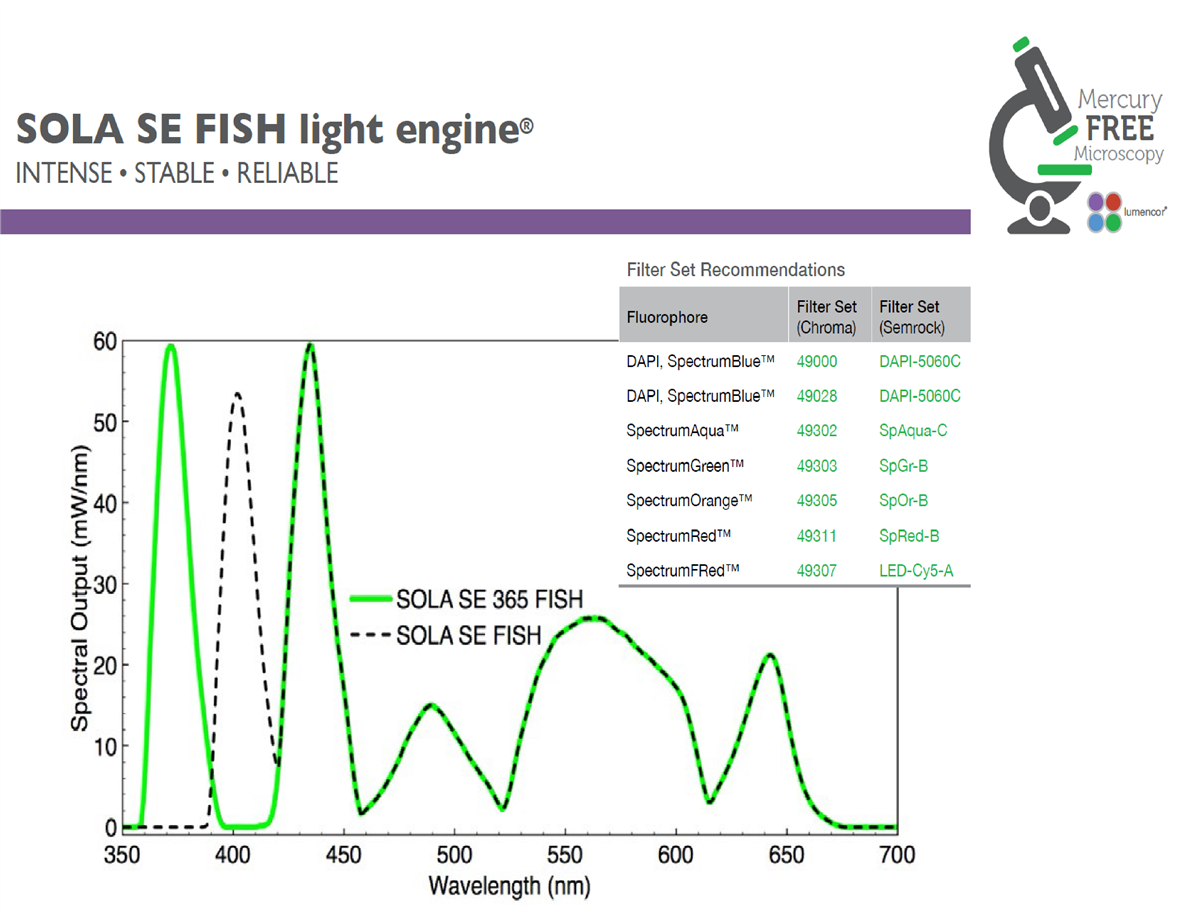Viewport: 1200px width, 922px height.
Task: Click the Filter Set (Chroma) column header
Action: [826, 317]
